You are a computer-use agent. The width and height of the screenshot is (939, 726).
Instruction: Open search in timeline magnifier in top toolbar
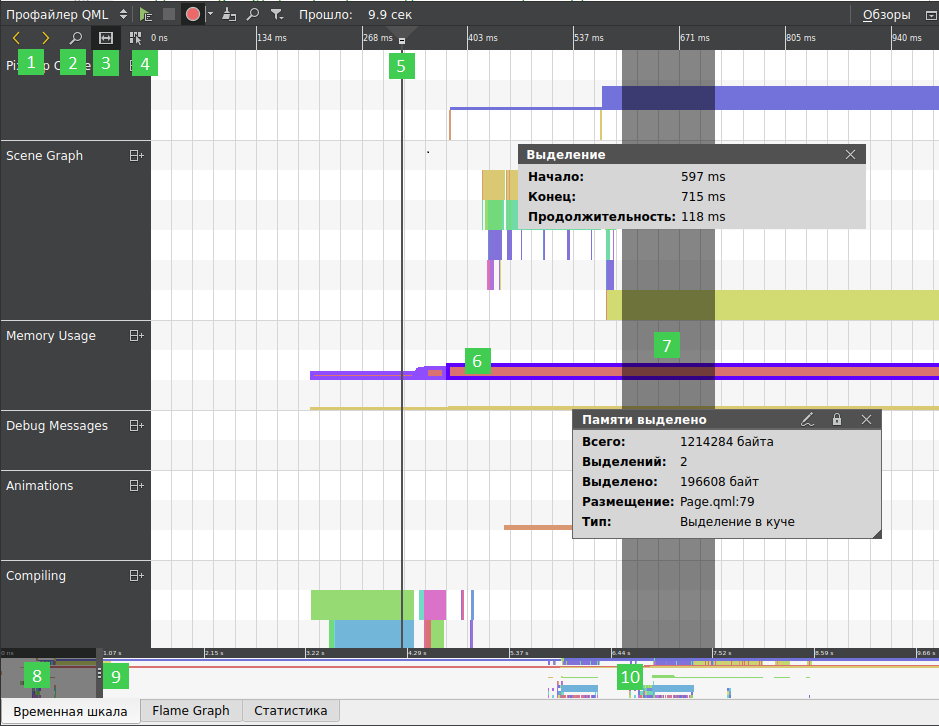click(253, 14)
